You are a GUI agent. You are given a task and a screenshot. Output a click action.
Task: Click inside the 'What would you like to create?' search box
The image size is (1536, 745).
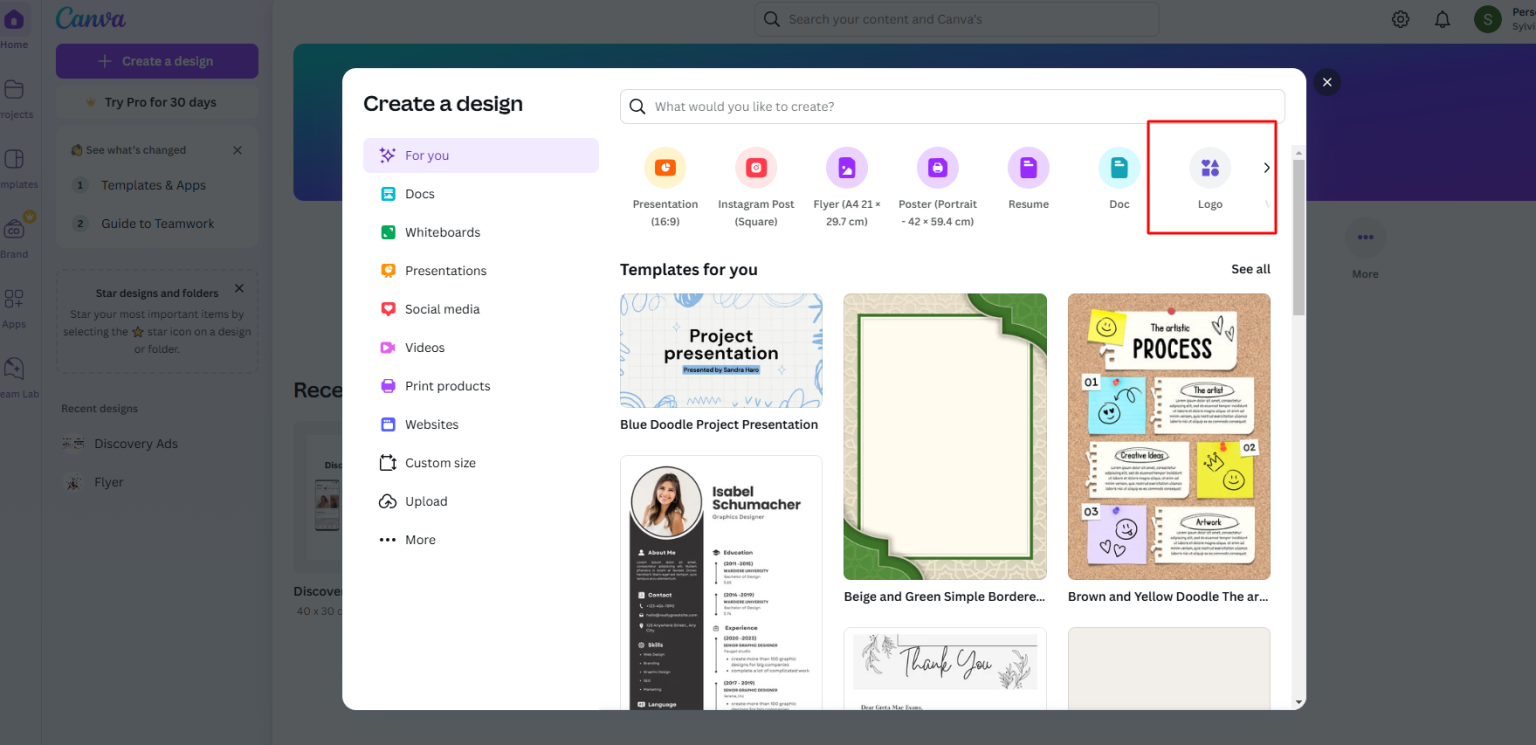pos(950,106)
